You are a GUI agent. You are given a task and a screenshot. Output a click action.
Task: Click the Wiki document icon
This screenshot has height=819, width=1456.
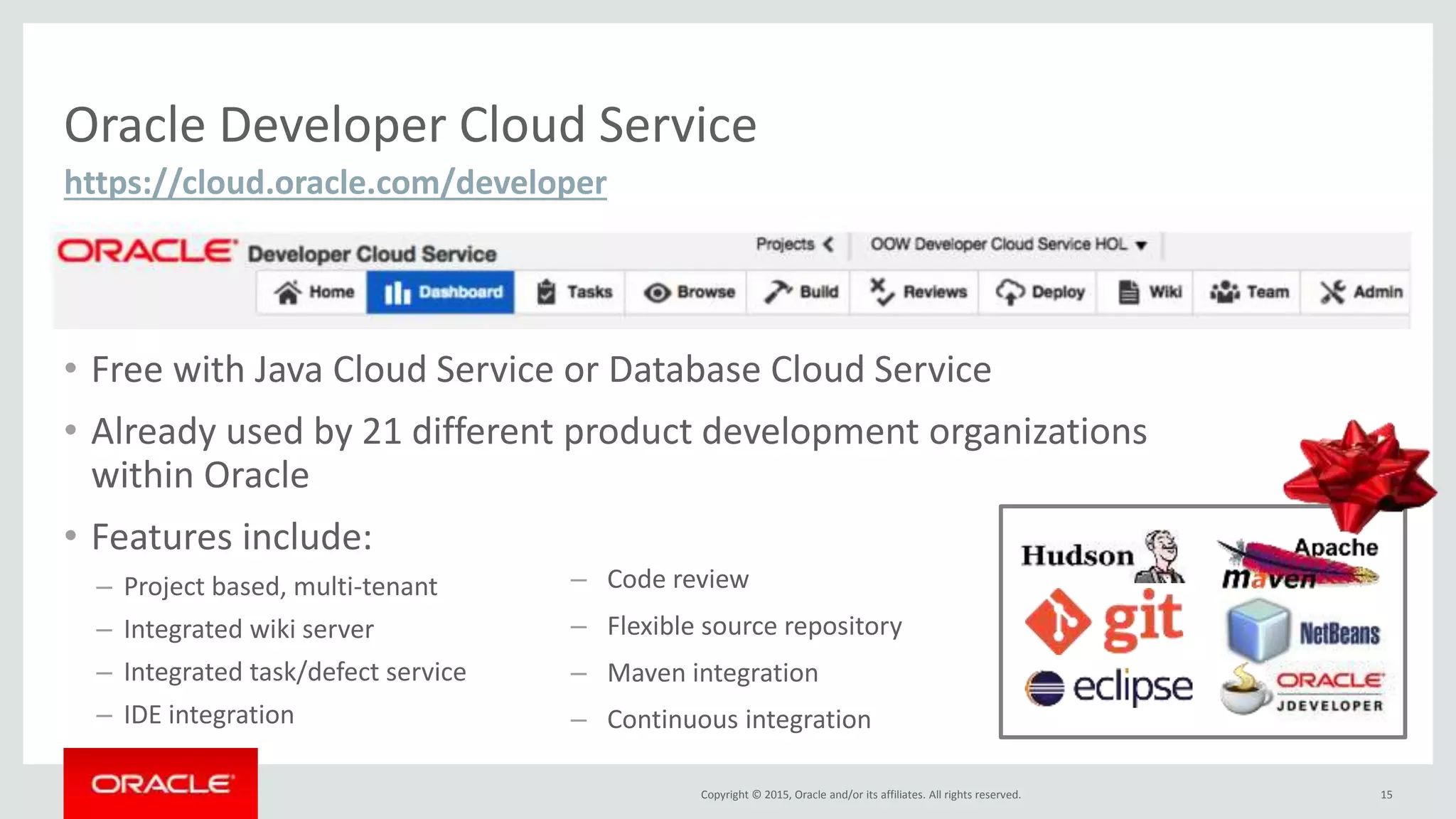pos(1129,292)
